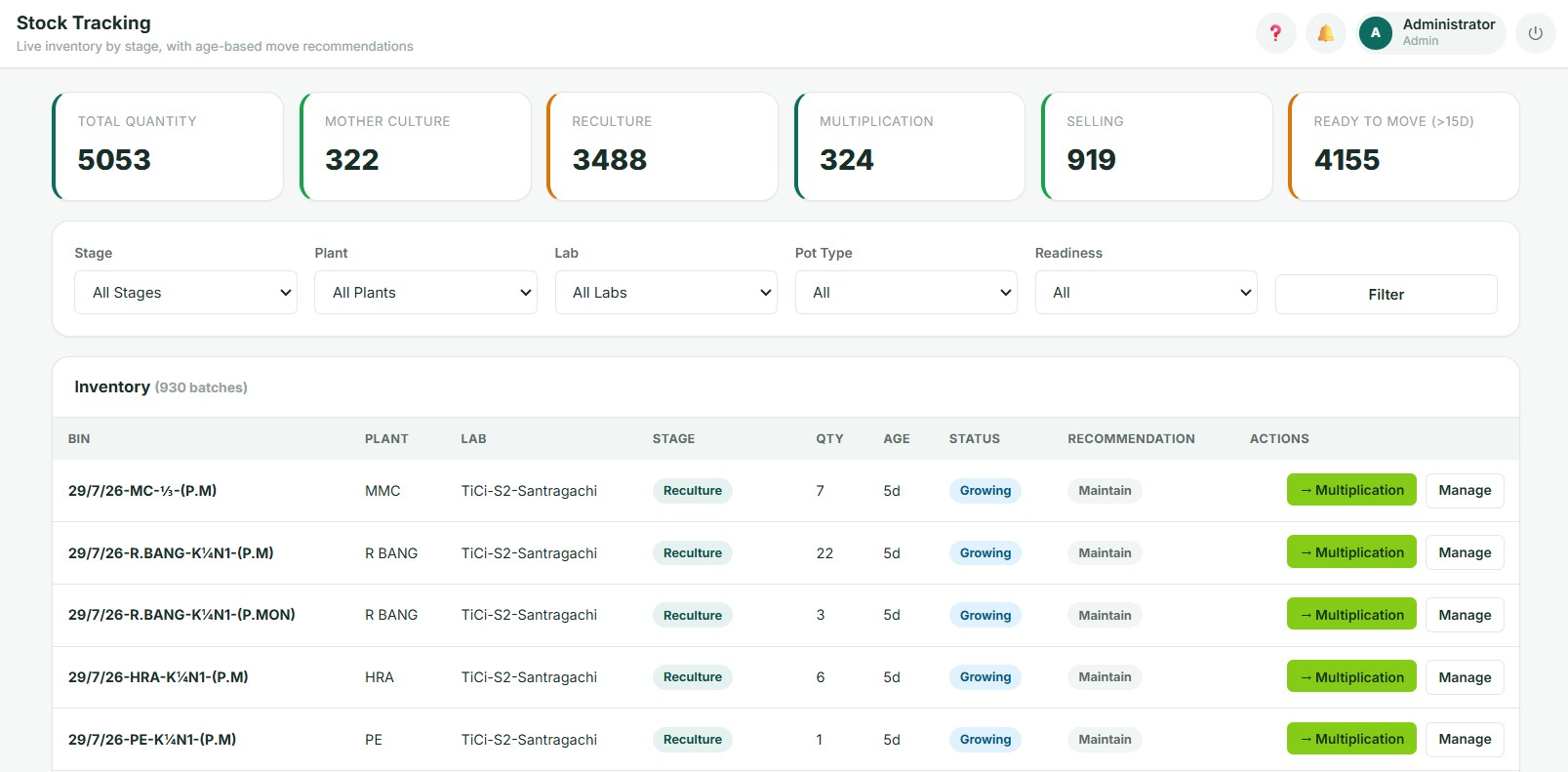Click quantity 22 in R BANG row
This screenshot has width=1568, height=772.
824,553
